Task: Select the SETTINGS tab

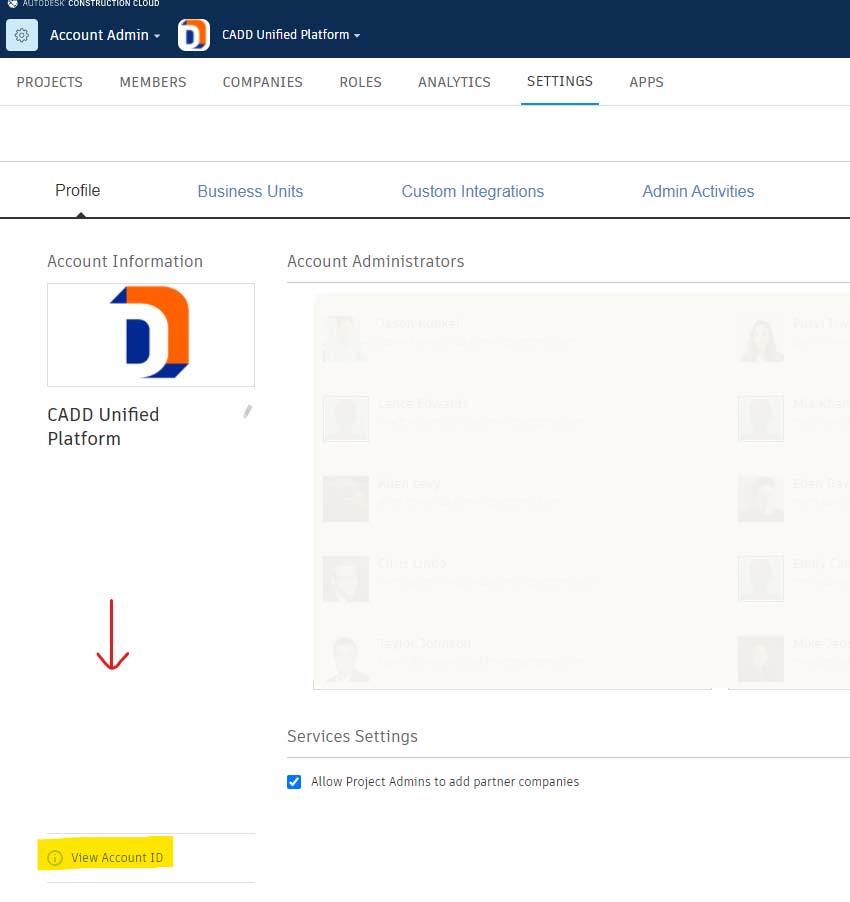Action: pos(560,82)
